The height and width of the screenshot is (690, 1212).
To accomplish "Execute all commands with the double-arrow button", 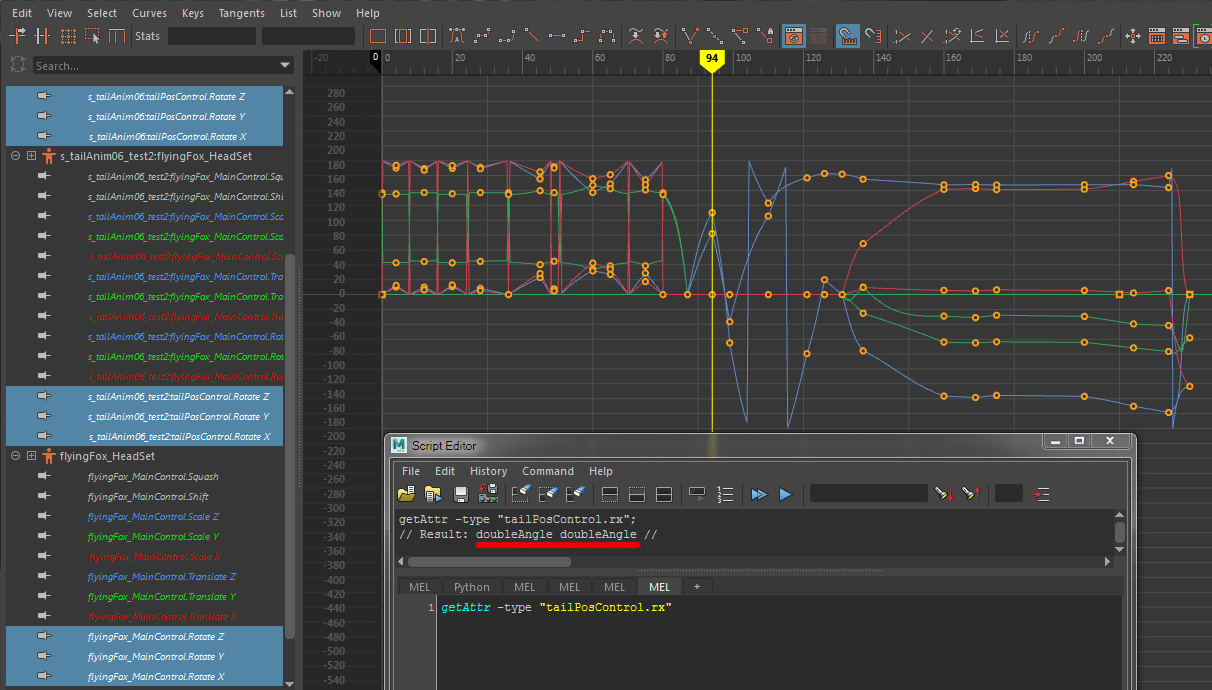I will (758, 493).
